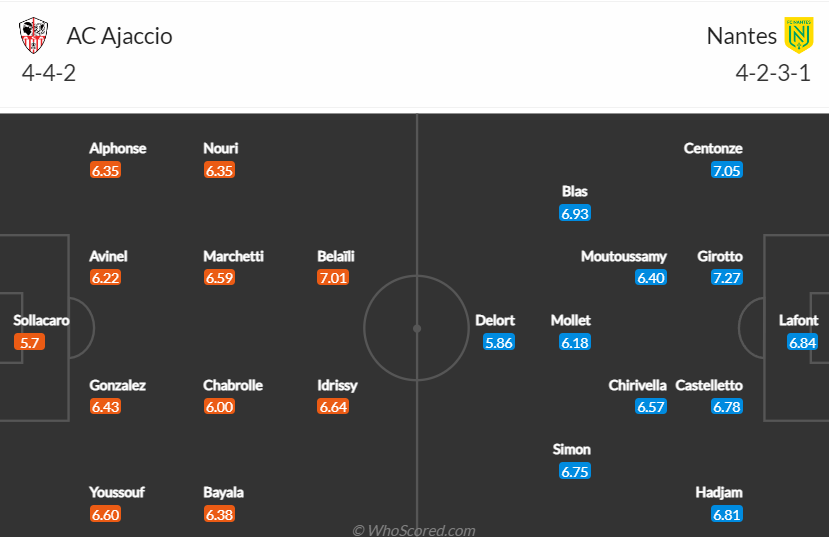Viewport: 829px width, 537px height.
Task: Select Hadjam's 6.81 rating badge
Action: point(726,514)
